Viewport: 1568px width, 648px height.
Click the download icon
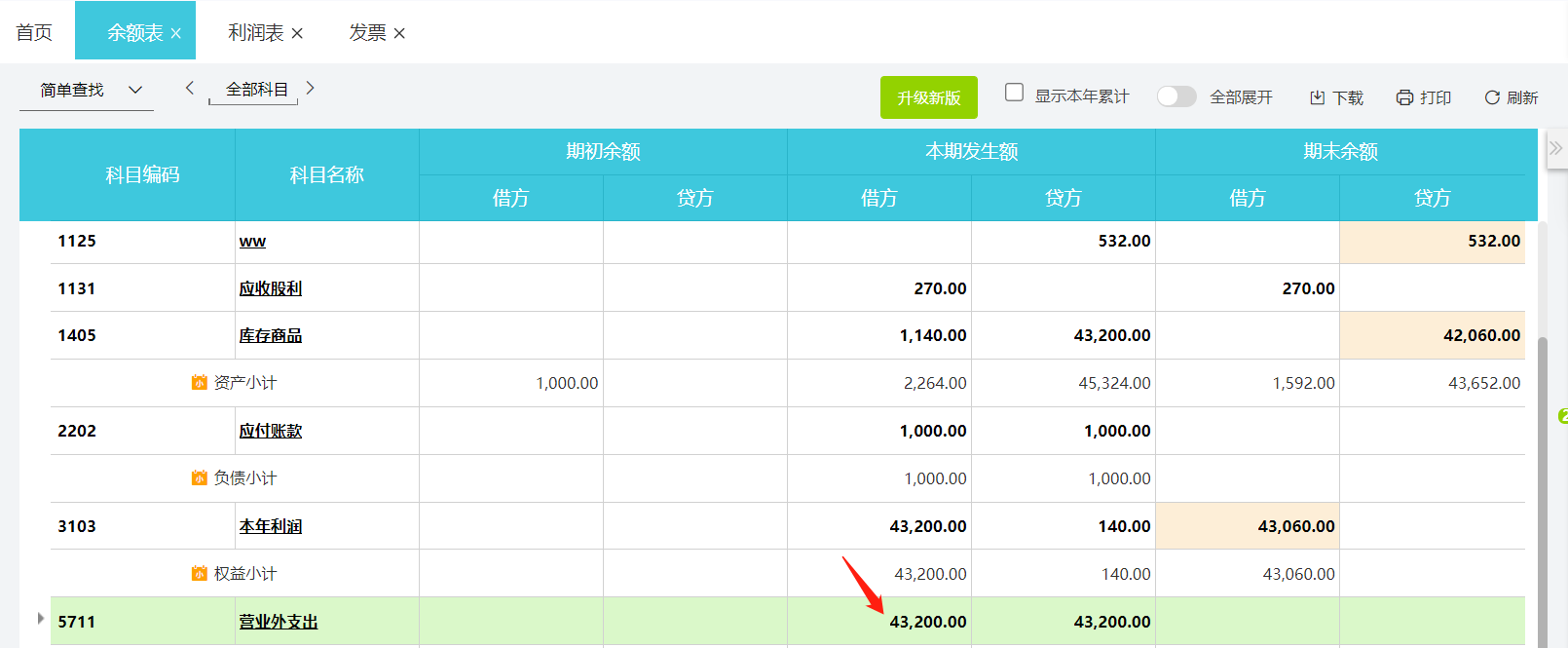pos(1318,97)
